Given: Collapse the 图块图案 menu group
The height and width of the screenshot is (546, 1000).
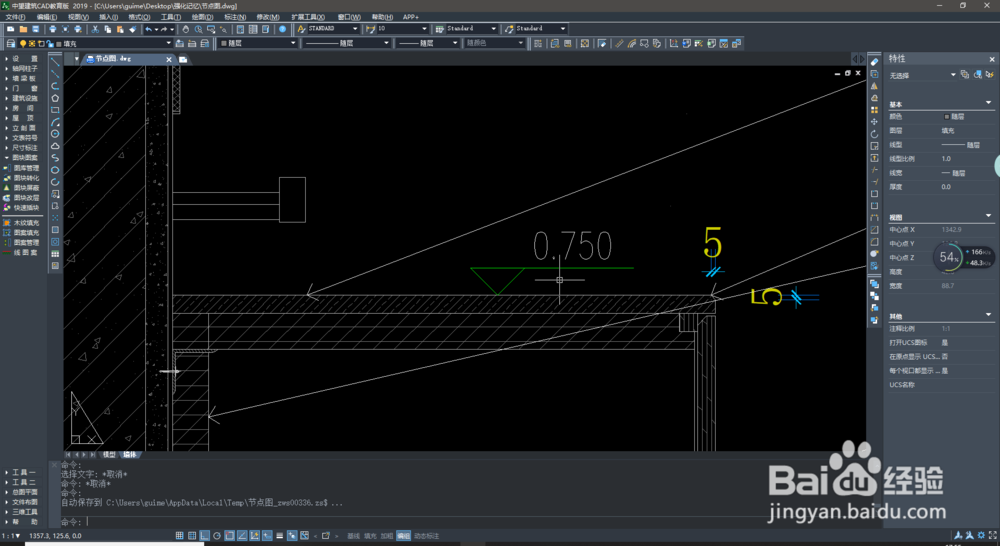Looking at the screenshot, I should coord(22,158).
